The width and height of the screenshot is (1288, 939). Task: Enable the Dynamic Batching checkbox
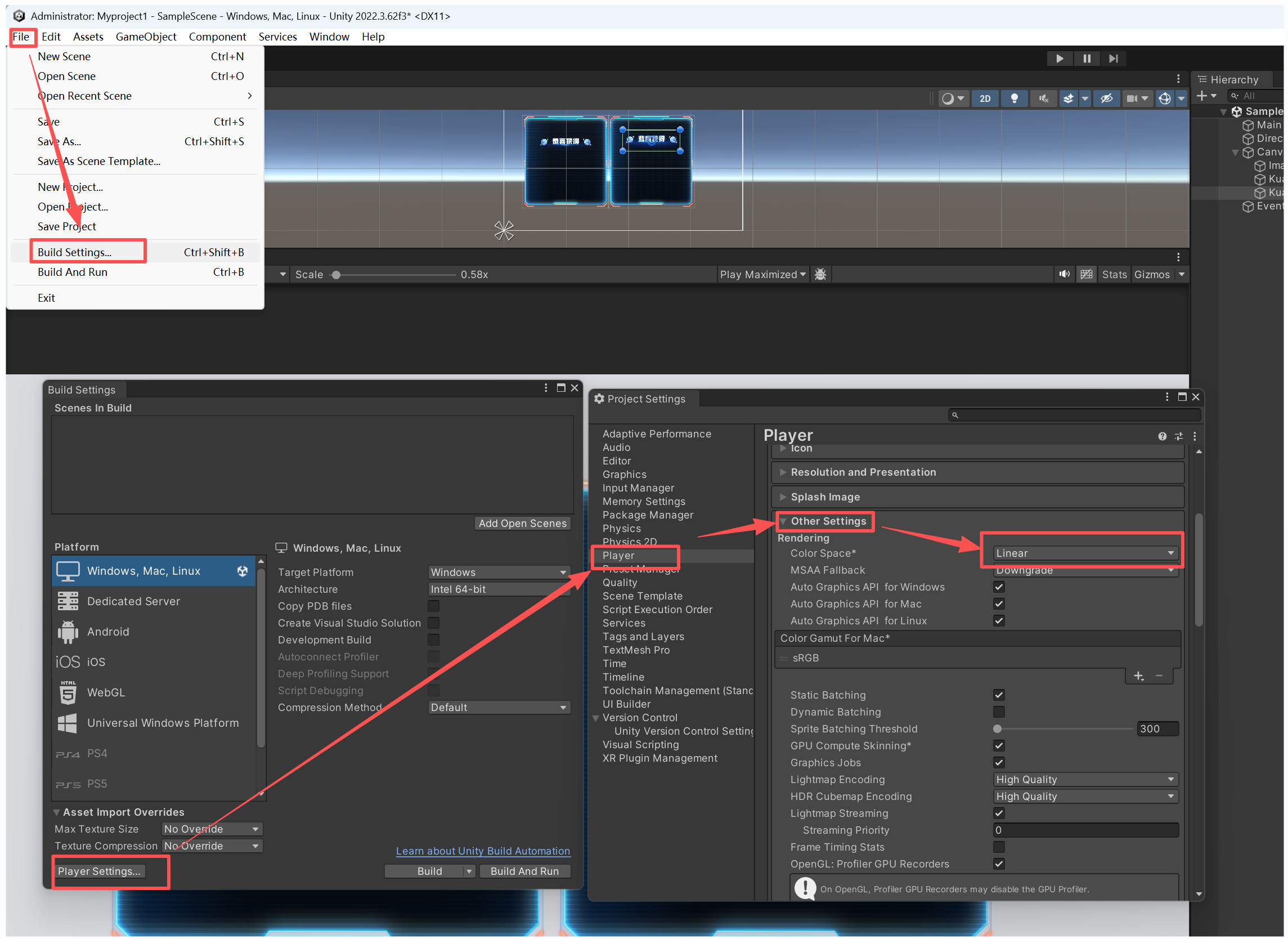[999, 712]
